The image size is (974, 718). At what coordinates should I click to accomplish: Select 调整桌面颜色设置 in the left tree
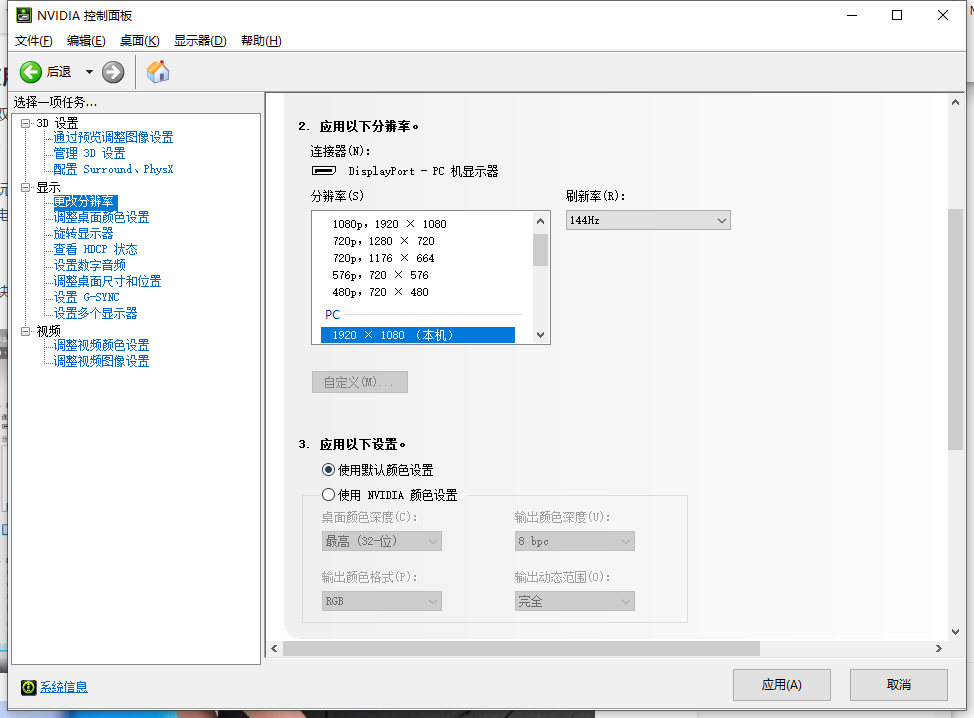tap(102, 216)
